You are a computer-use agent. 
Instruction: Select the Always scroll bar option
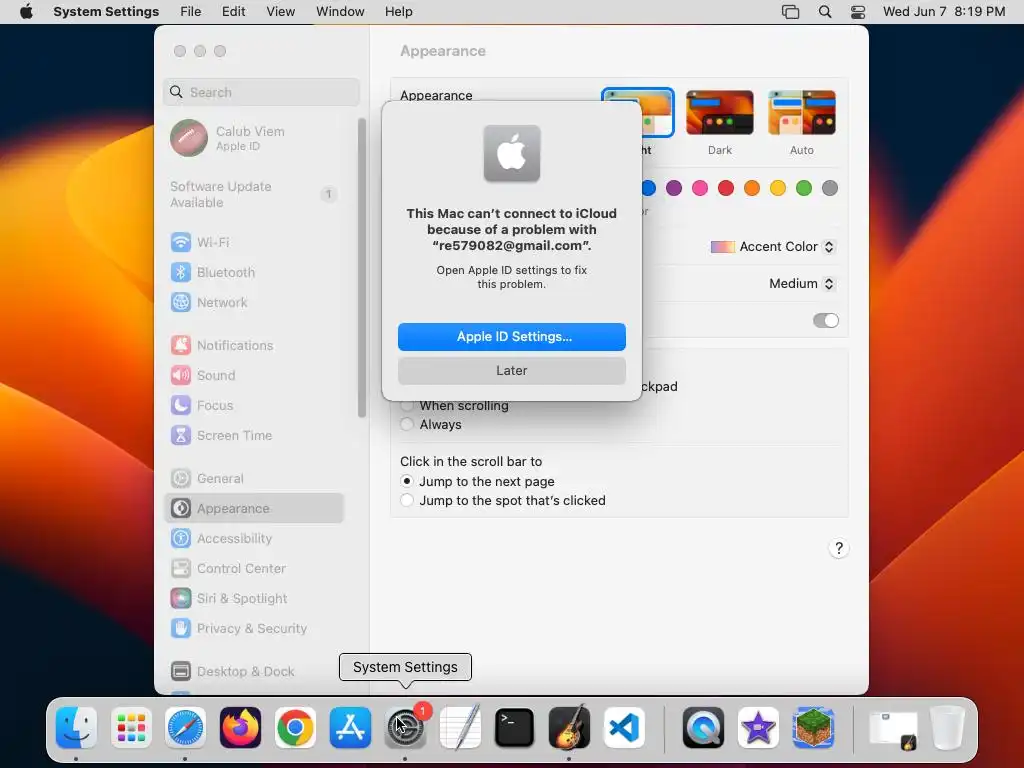pyautogui.click(x=407, y=424)
